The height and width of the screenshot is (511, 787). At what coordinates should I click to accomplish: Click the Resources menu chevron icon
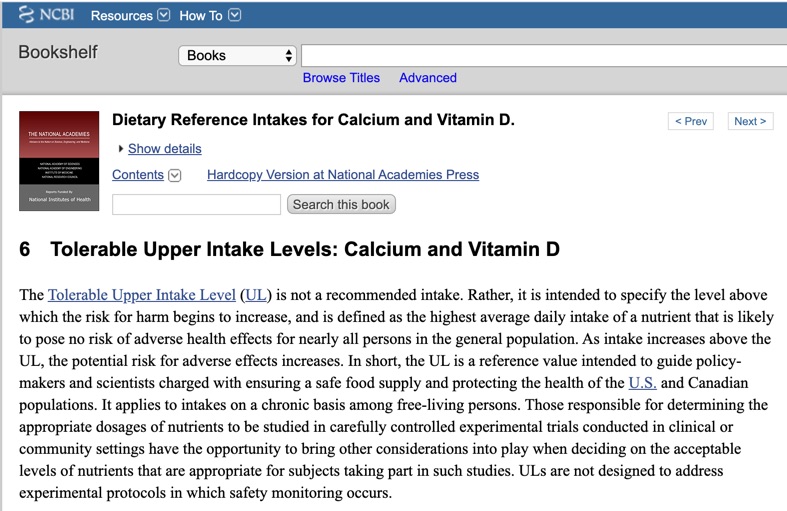164,15
